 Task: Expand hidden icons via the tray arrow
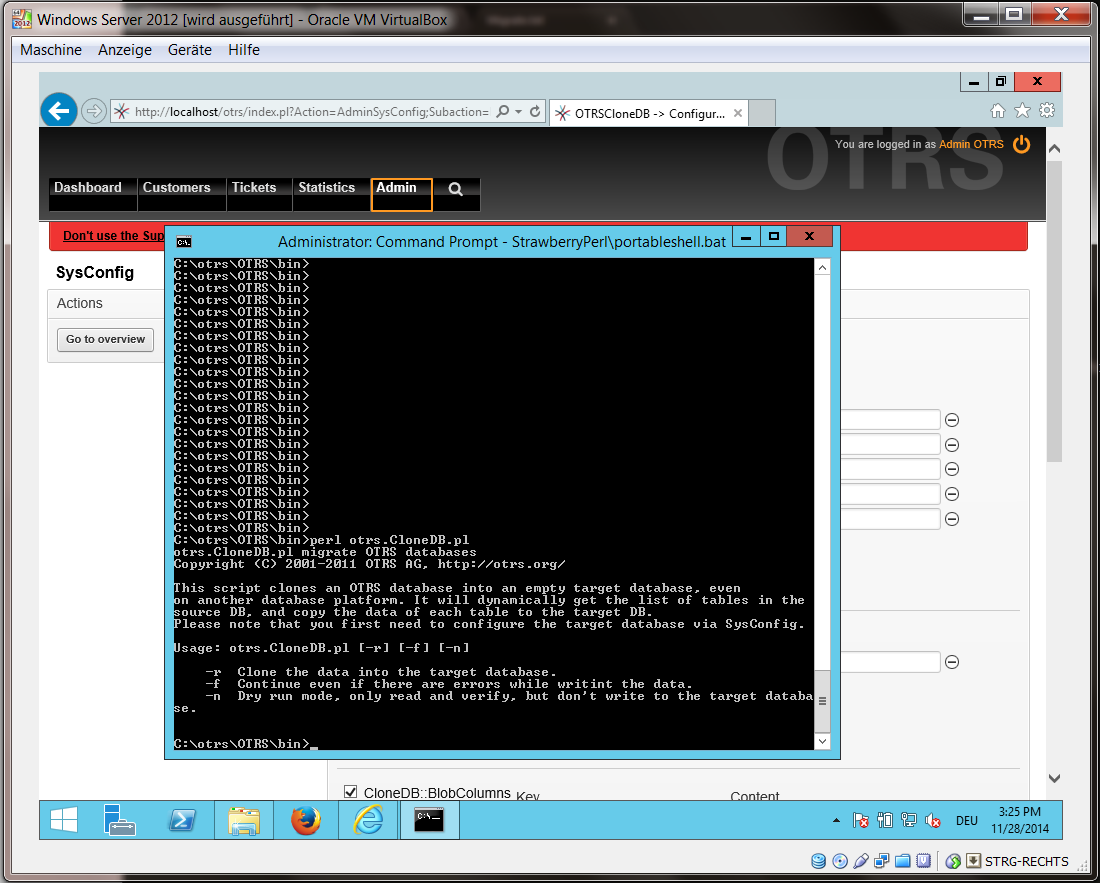coord(837,819)
